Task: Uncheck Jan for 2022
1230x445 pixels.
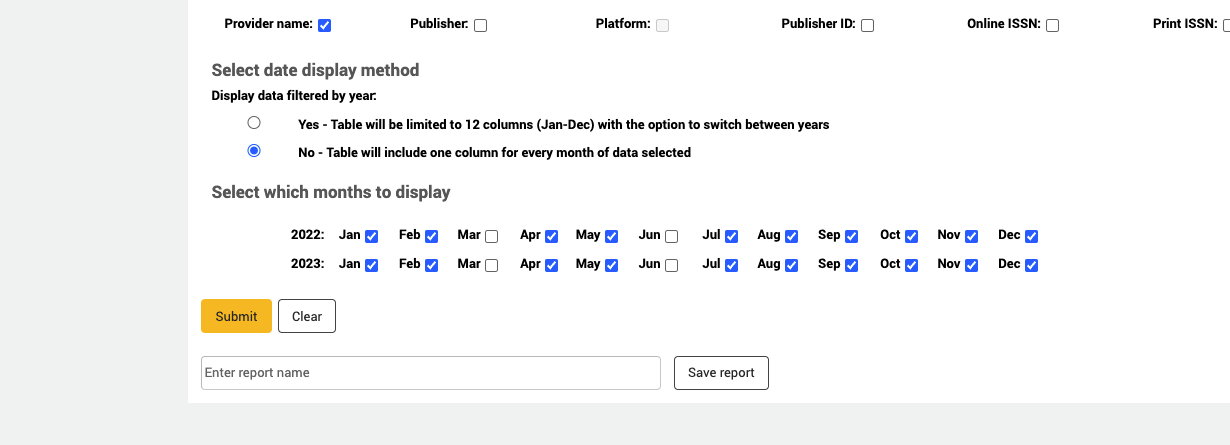Action: coord(371,237)
